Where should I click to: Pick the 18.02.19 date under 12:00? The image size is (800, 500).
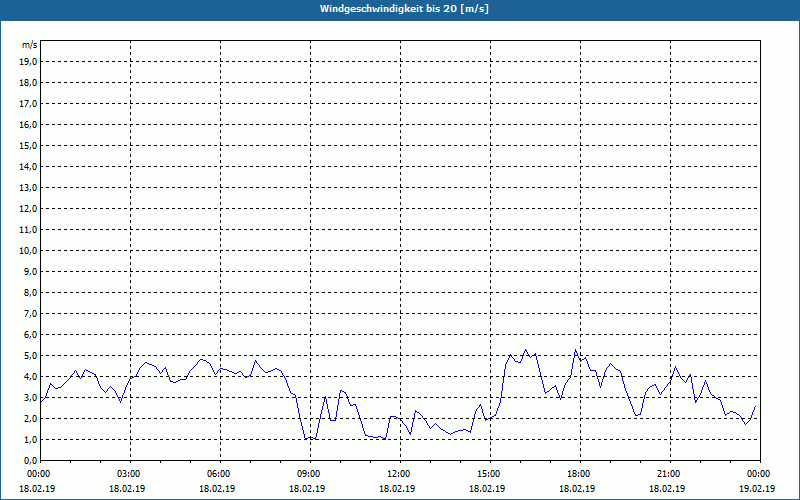[397, 488]
